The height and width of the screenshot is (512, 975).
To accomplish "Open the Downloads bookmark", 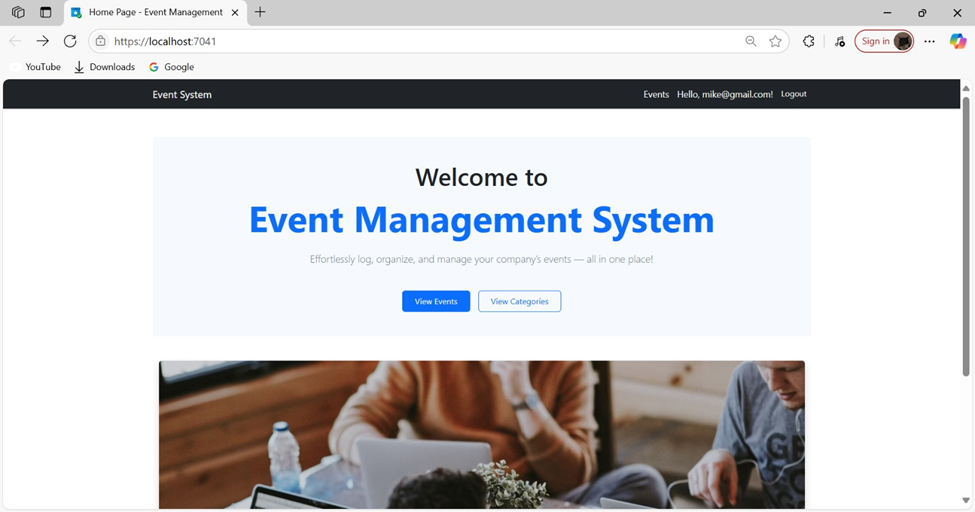I will pyautogui.click(x=104, y=67).
